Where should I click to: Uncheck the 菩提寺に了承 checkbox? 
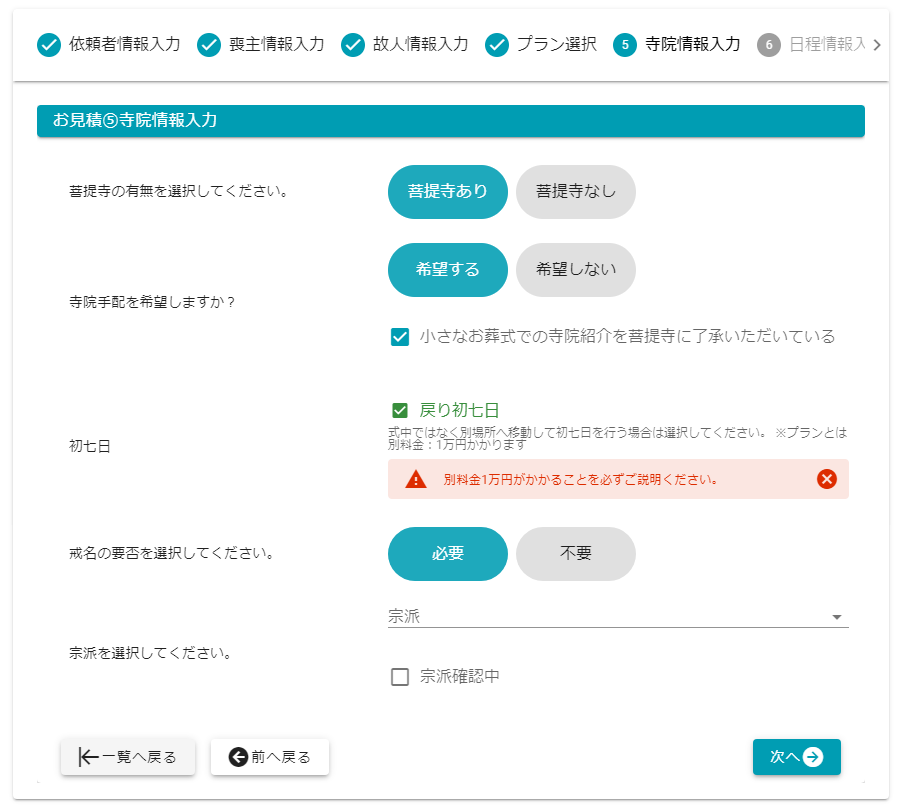[400, 337]
